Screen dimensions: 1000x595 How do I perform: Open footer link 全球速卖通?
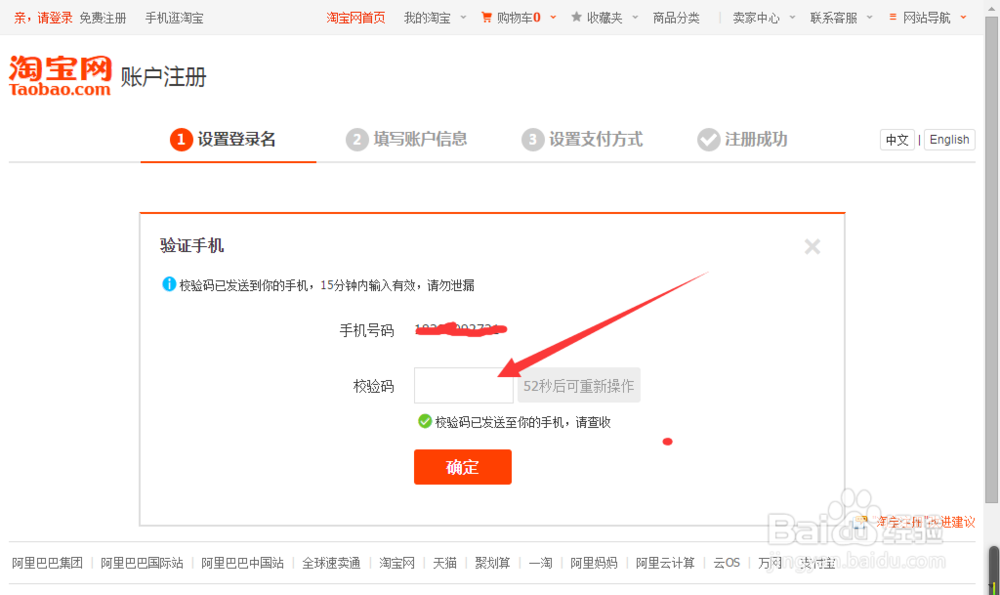tap(331, 562)
